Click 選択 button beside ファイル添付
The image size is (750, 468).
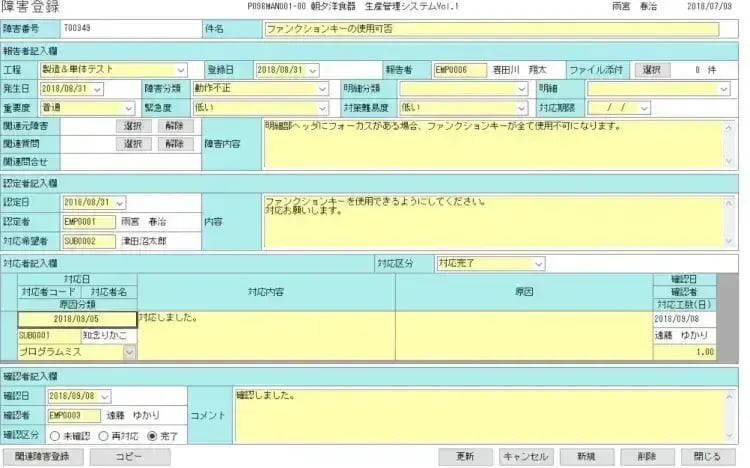(x=651, y=70)
